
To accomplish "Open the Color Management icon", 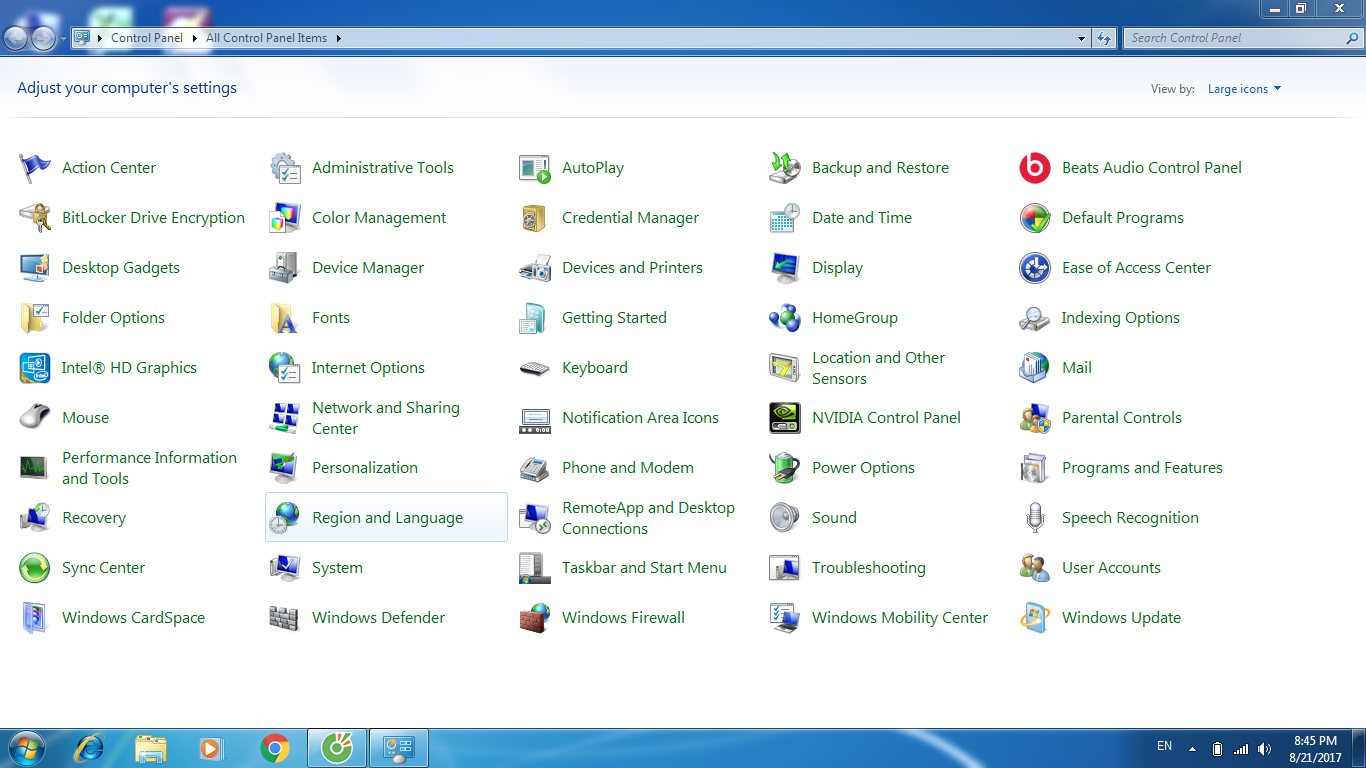I will pyautogui.click(x=285, y=218).
